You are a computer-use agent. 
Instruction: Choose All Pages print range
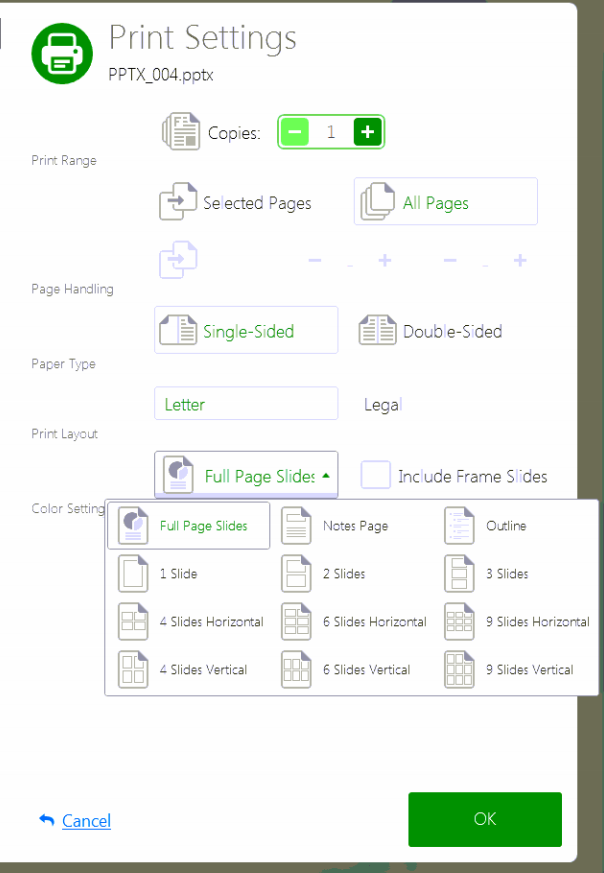(x=446, y=201)
